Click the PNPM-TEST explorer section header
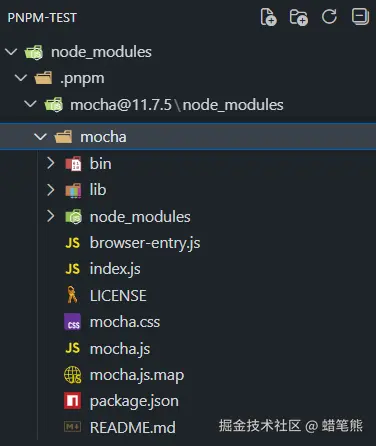 pyautogui.click(x=42, y=17)
